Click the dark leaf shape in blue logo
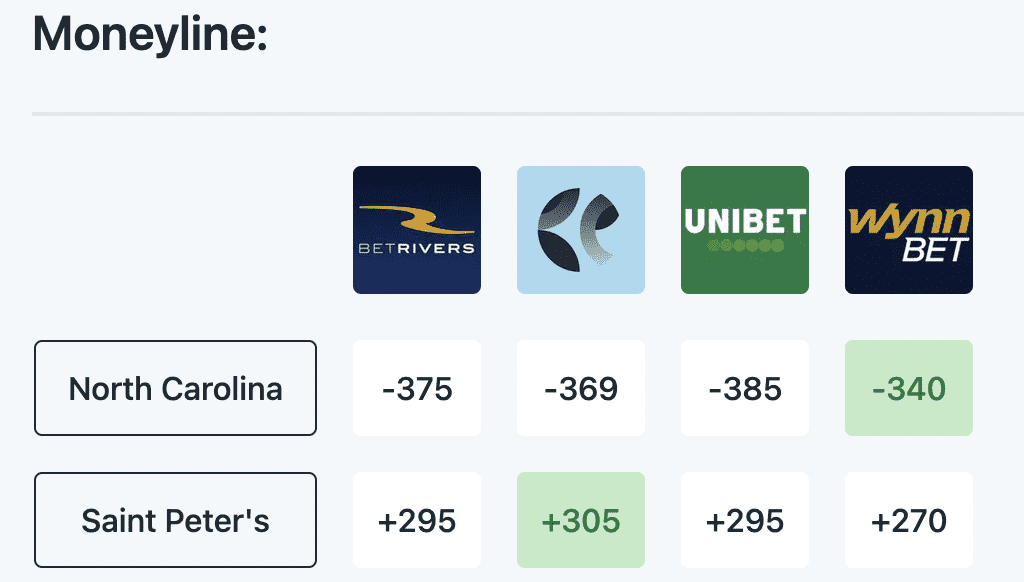The height and width of the screenshot is (582, 1024). (x=557, y=229)
